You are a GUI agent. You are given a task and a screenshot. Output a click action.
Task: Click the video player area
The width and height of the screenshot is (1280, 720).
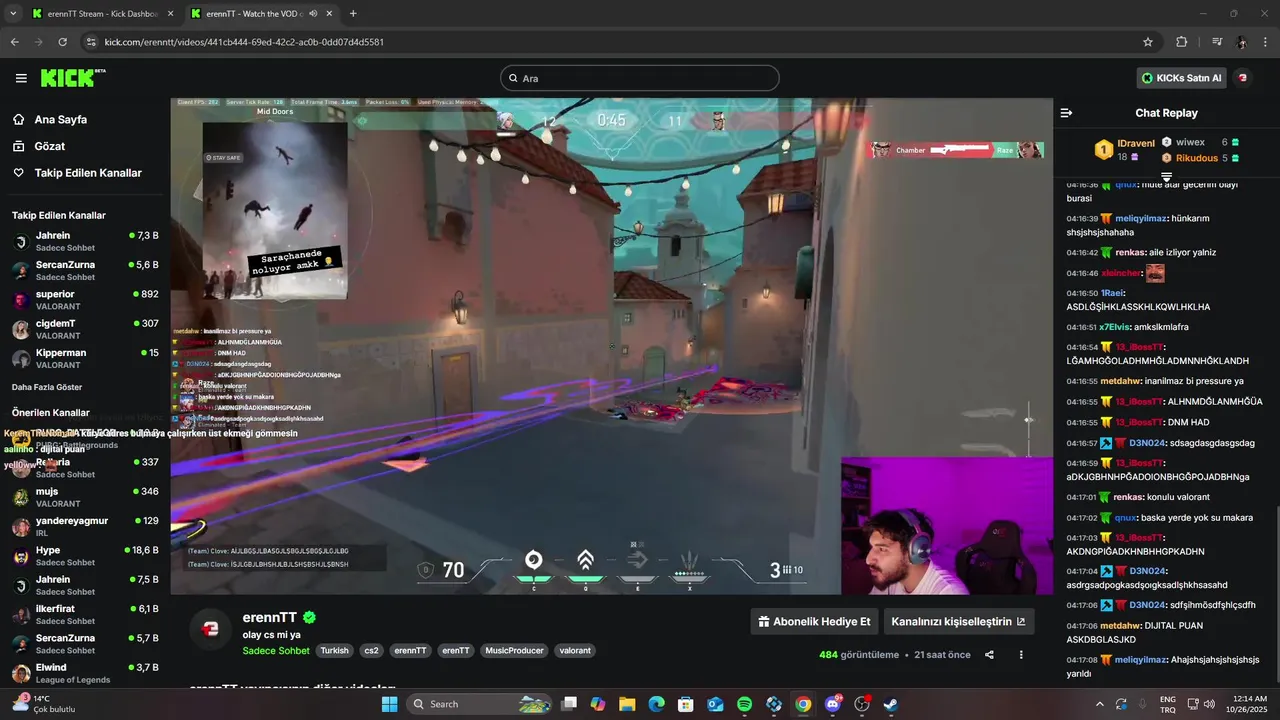(x=611, y=346)
